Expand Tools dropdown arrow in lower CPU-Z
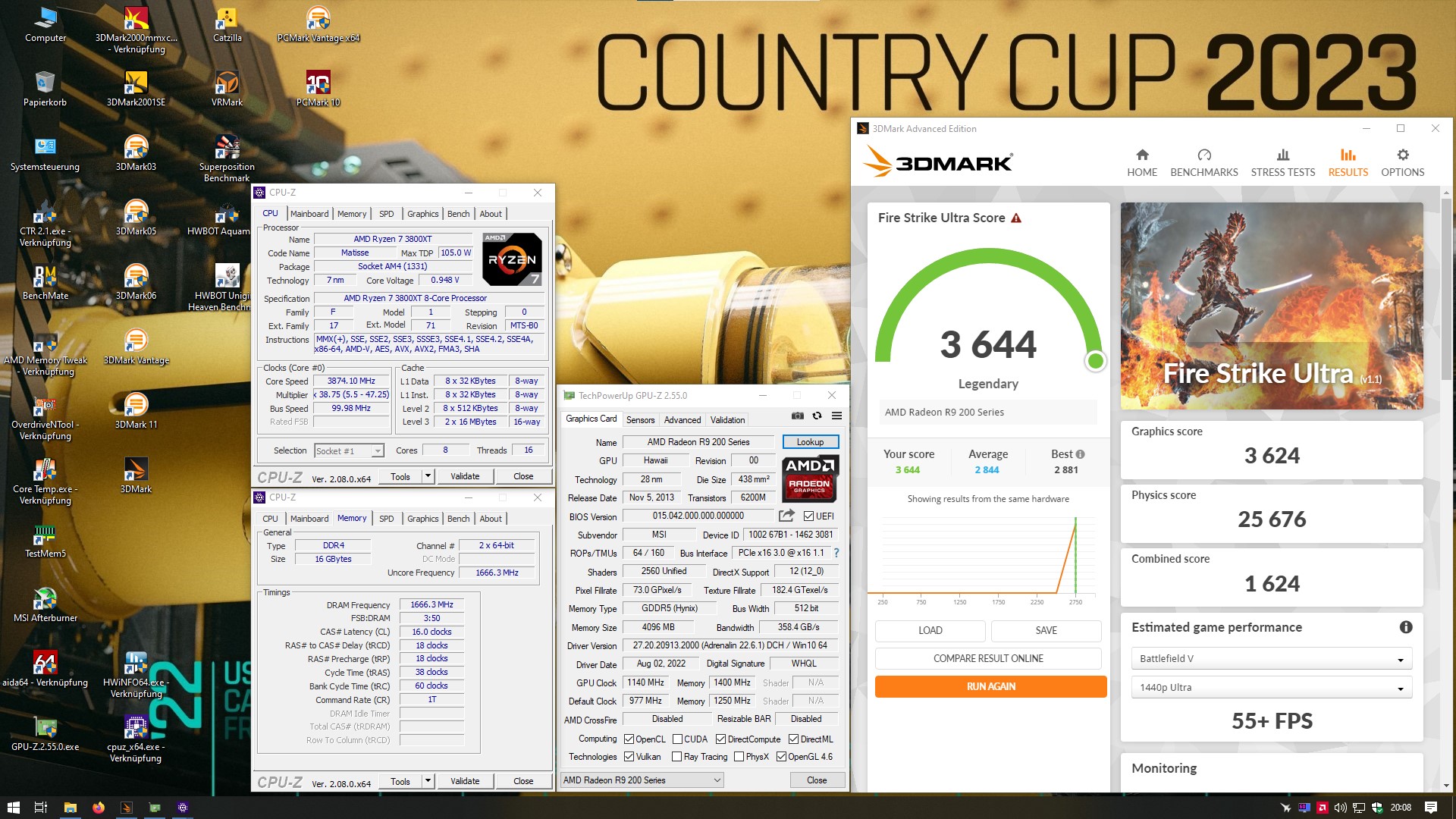Screen dimensions: 1456x819 (428, 781)
